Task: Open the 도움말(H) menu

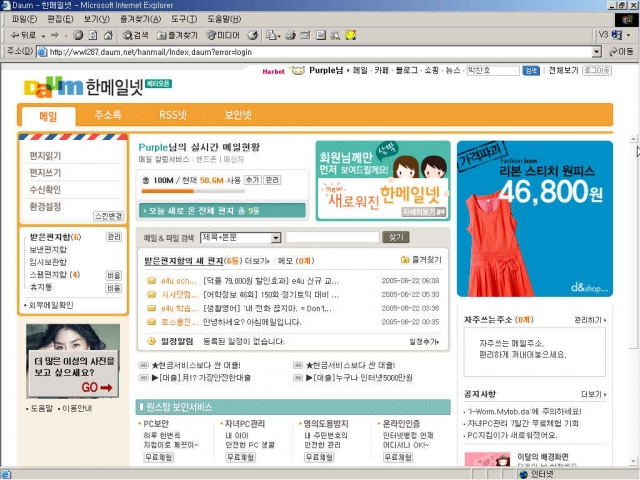Action: coord(224,19)
